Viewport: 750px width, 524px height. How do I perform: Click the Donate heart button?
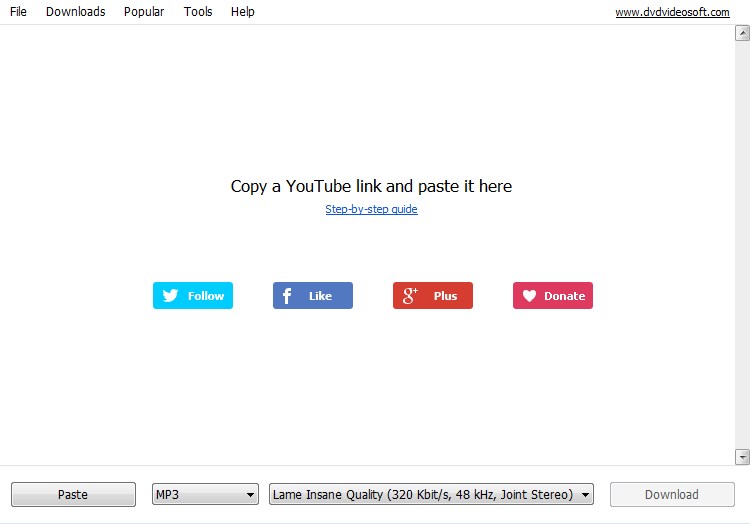point(553,295)
